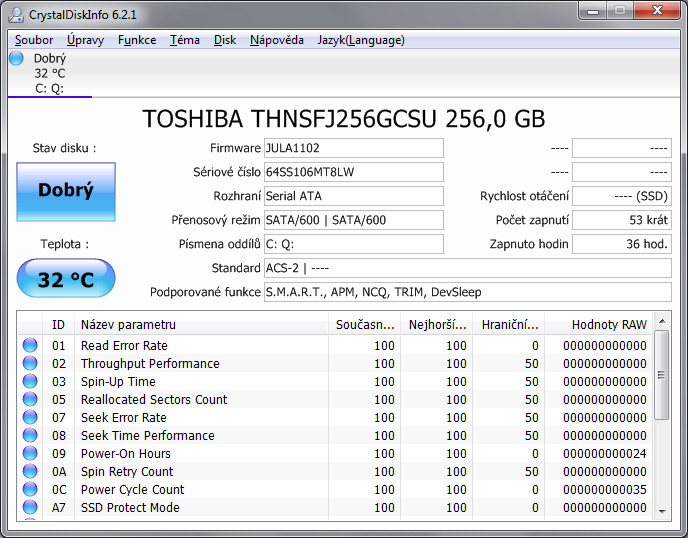
Task: Open the Soubor menu
Action: pyautogui.click(x=34, y=40)
